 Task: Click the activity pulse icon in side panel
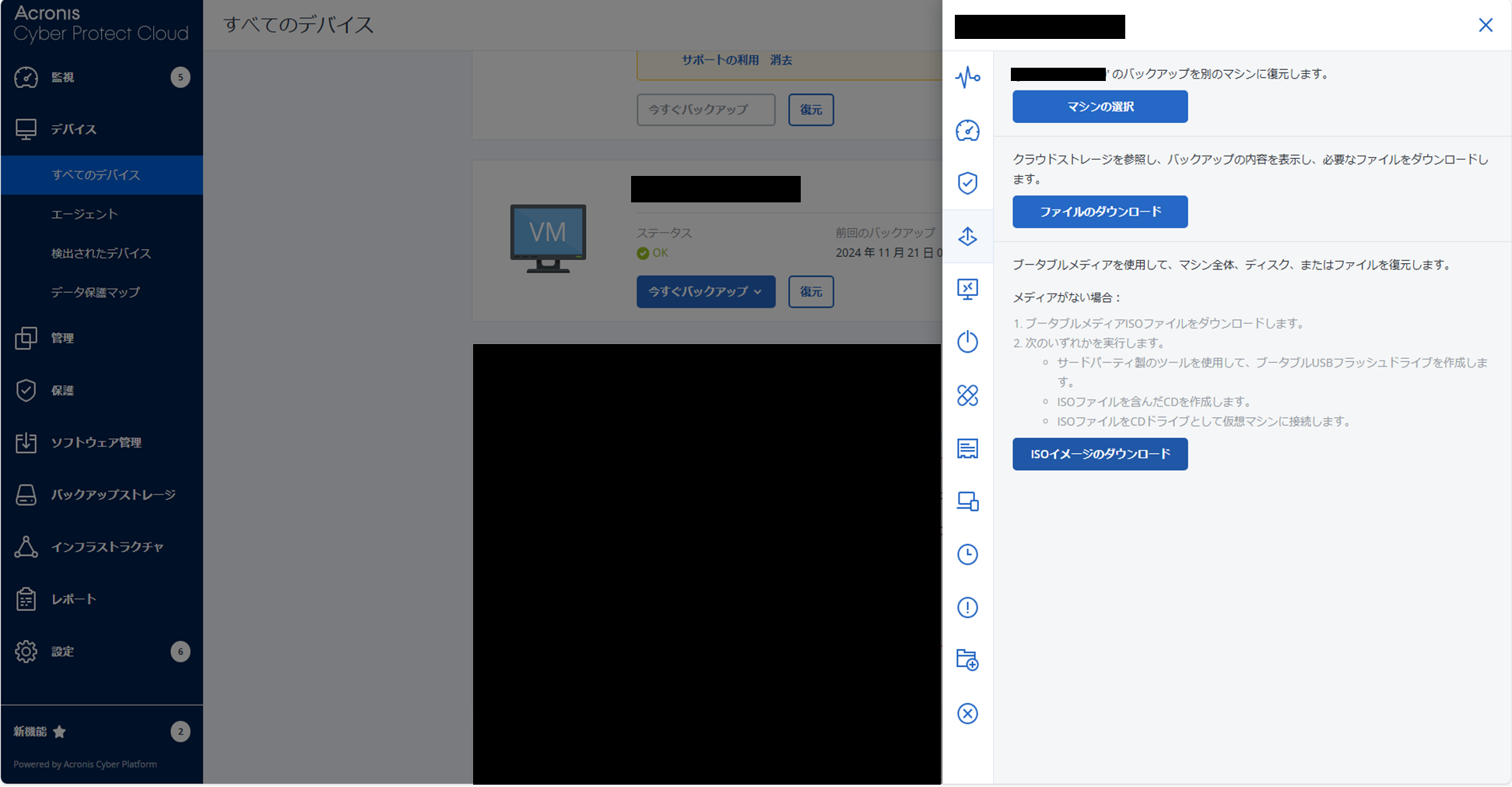967,77
